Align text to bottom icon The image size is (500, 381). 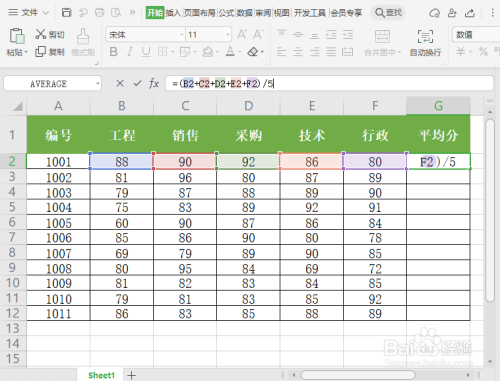(314, 35)
